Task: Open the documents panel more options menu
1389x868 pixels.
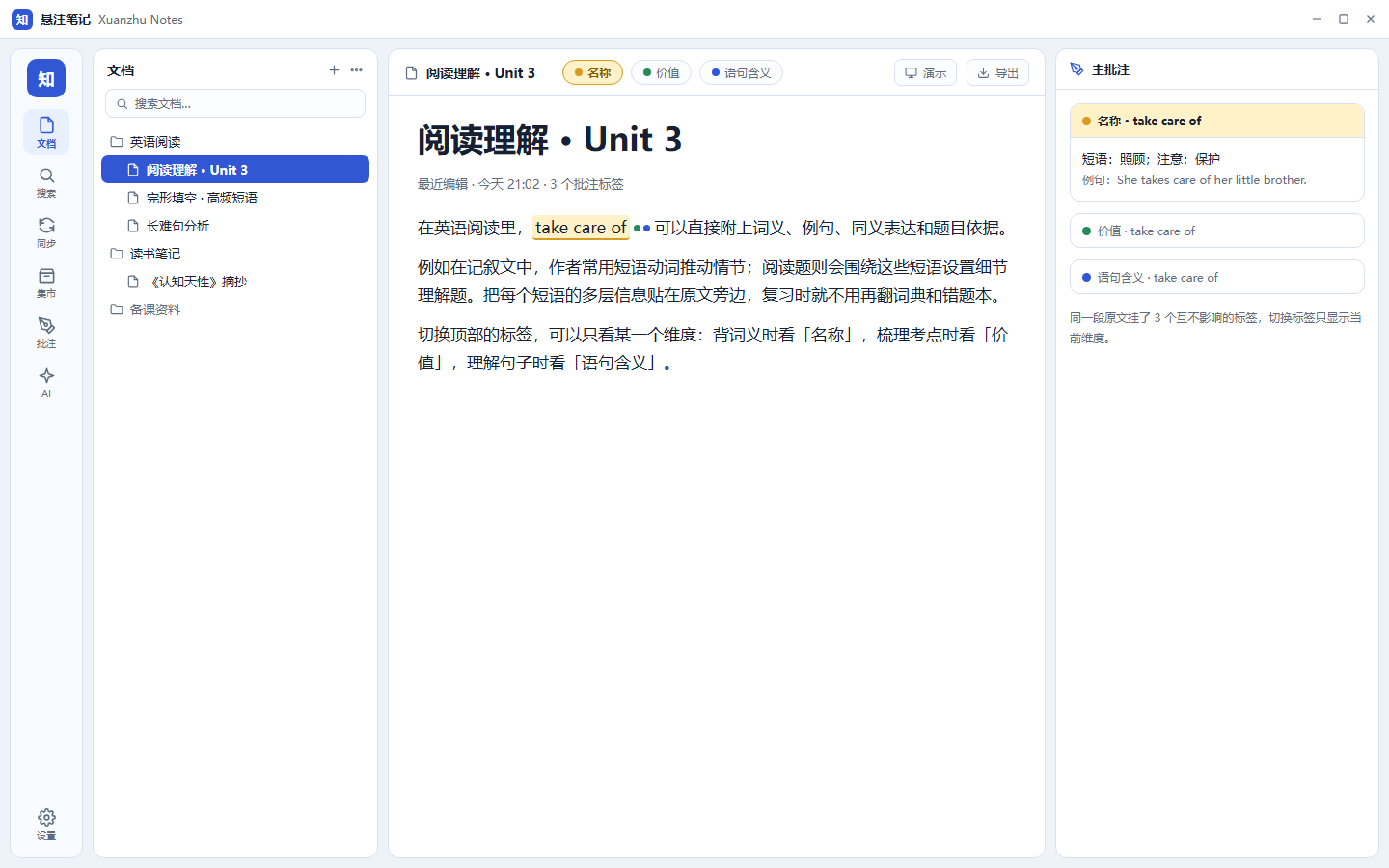Action: coord(357,70)
